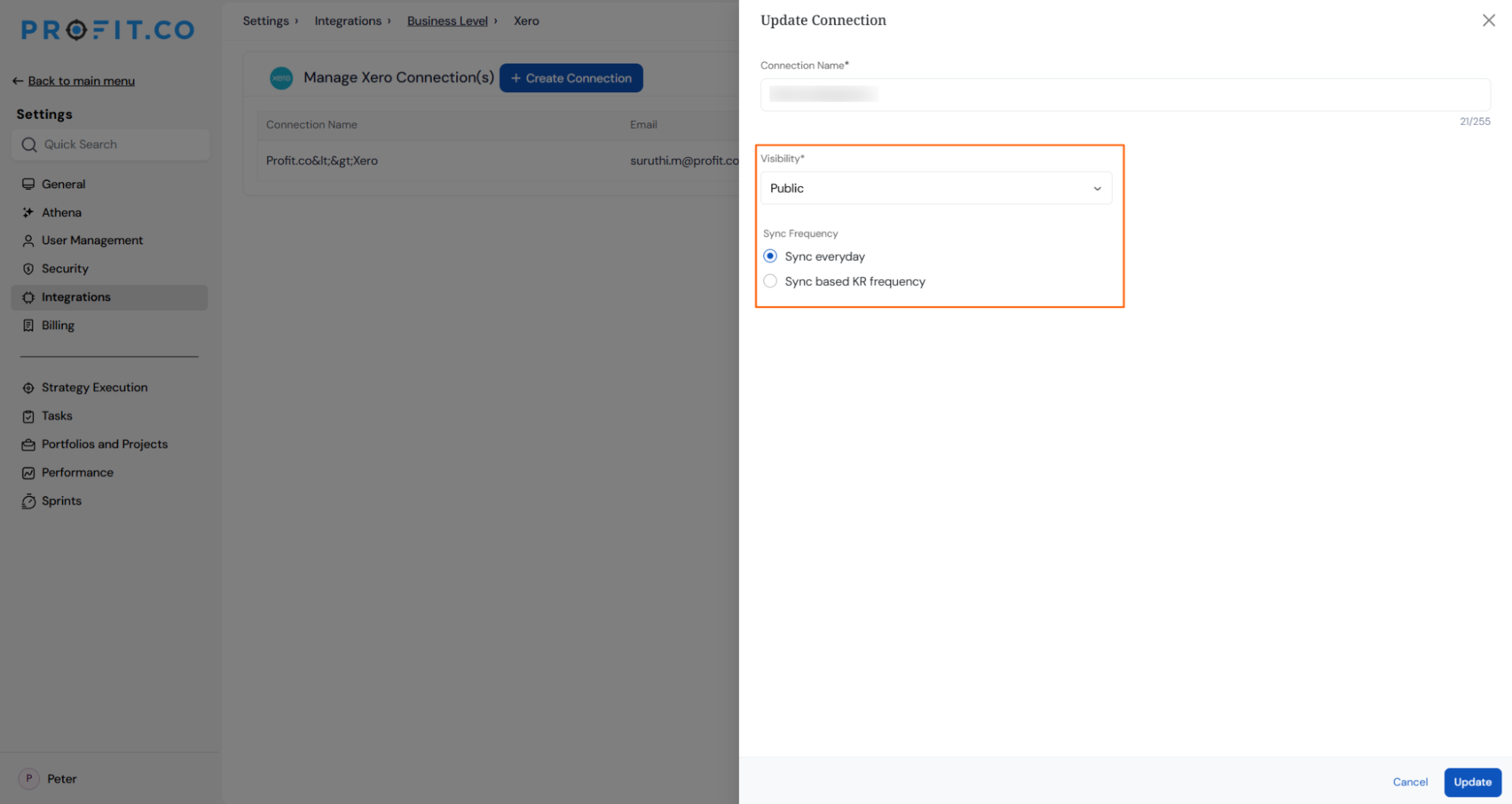Click the Quick Search magnifier icon
Screen dimensions: 1512x804
click(x=29, y=144)
